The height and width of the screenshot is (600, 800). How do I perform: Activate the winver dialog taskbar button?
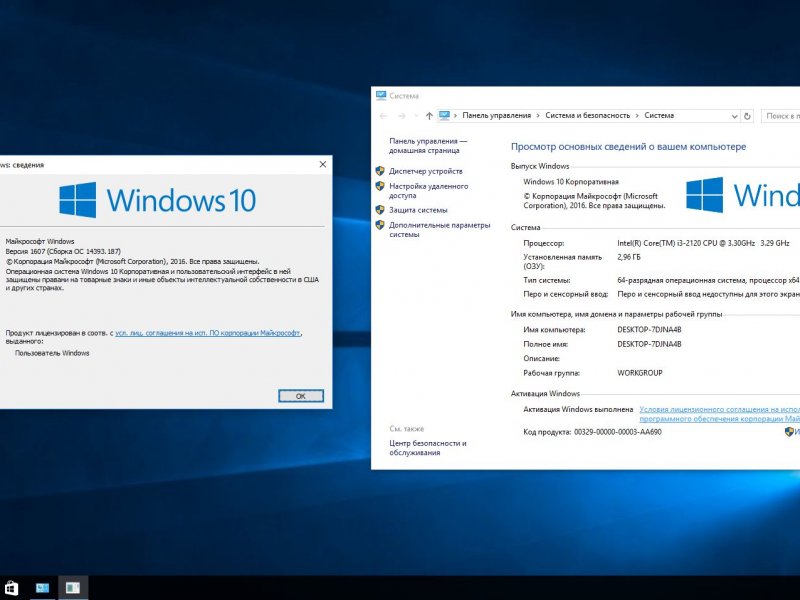tap(73, 588)
